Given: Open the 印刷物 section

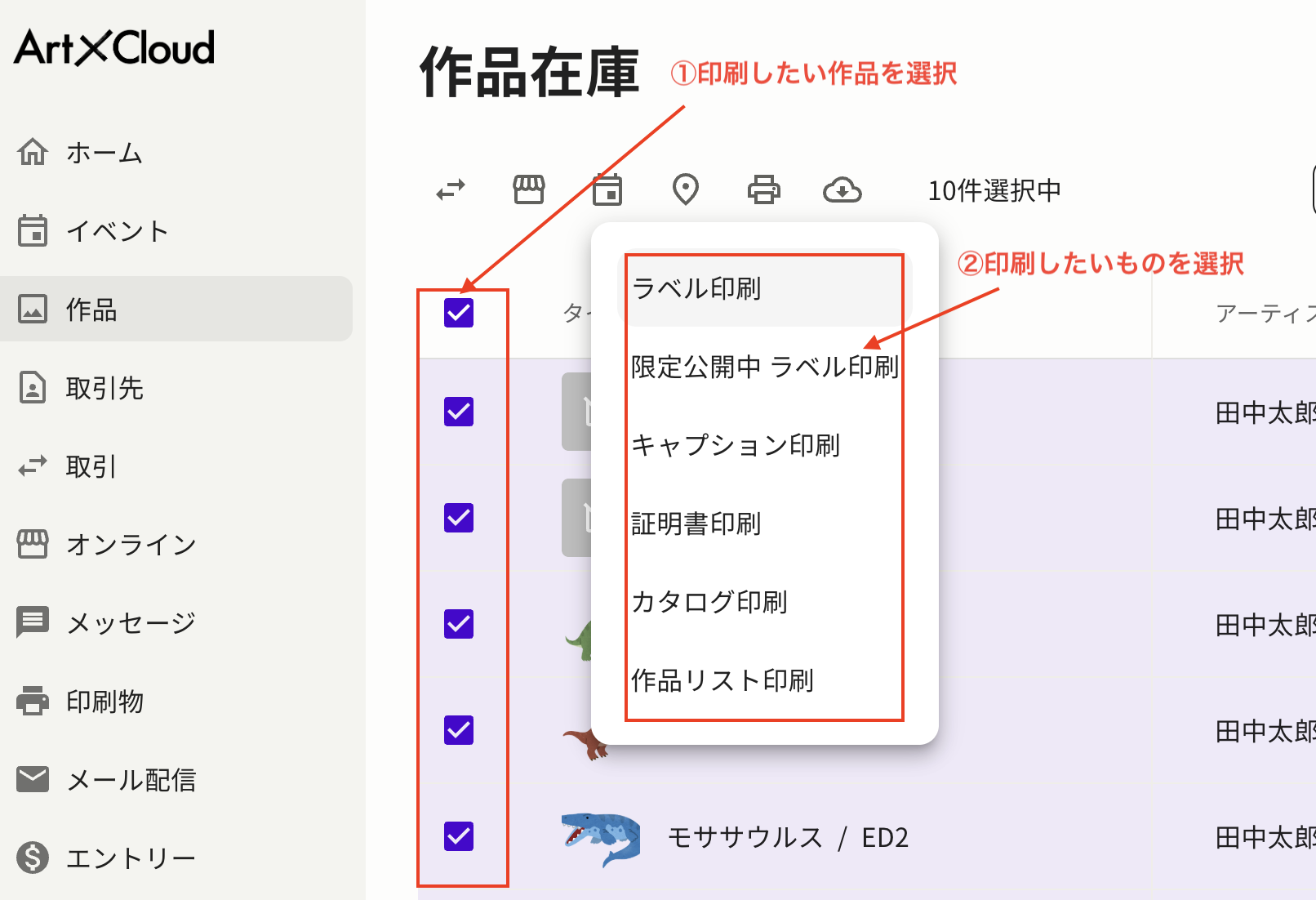Looking at the screenshot, I should point(104,701).
